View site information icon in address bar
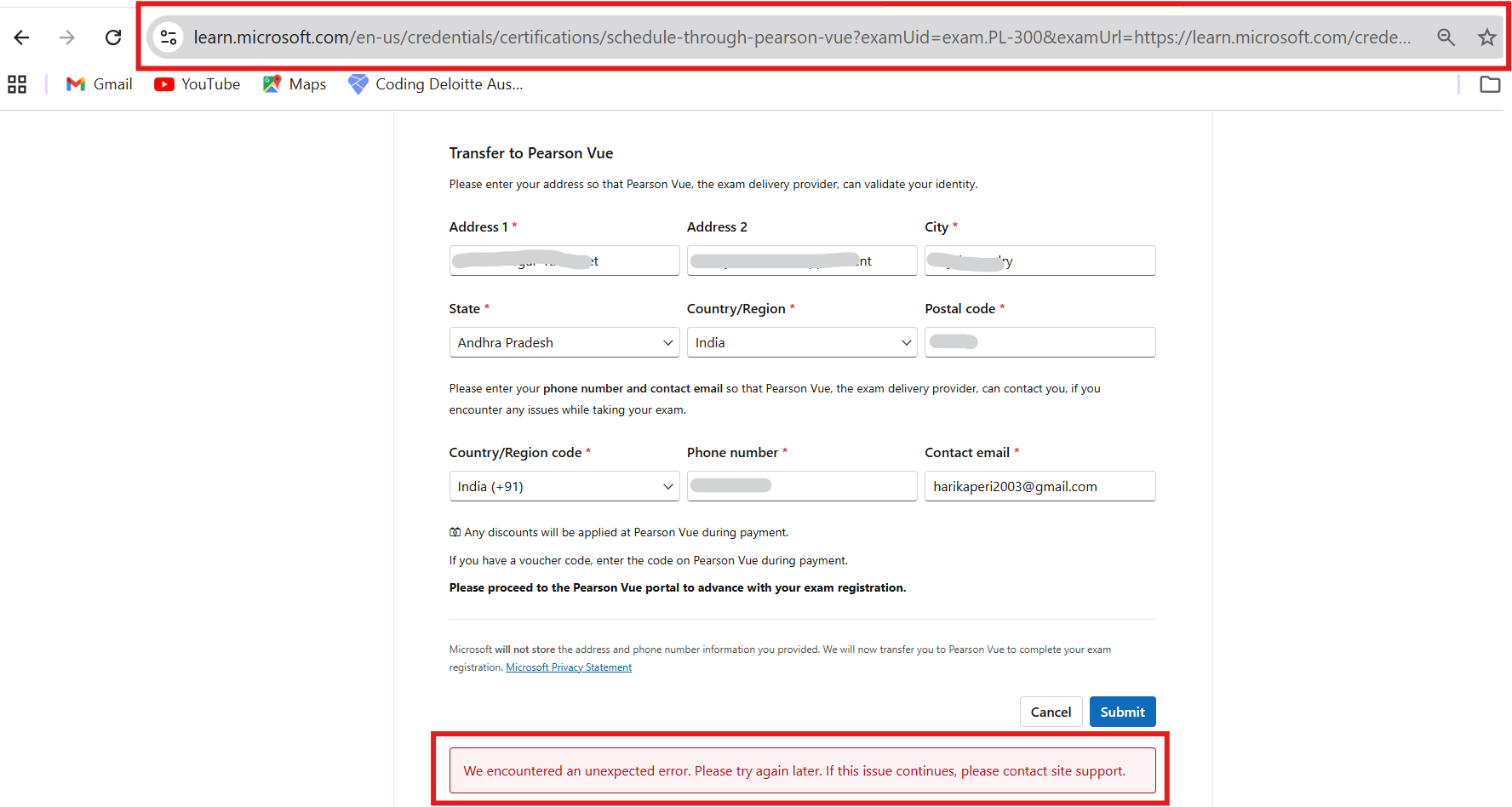The height and width of the screenshot is (807, 1512). pyautogui.click(x=169, y=37)
